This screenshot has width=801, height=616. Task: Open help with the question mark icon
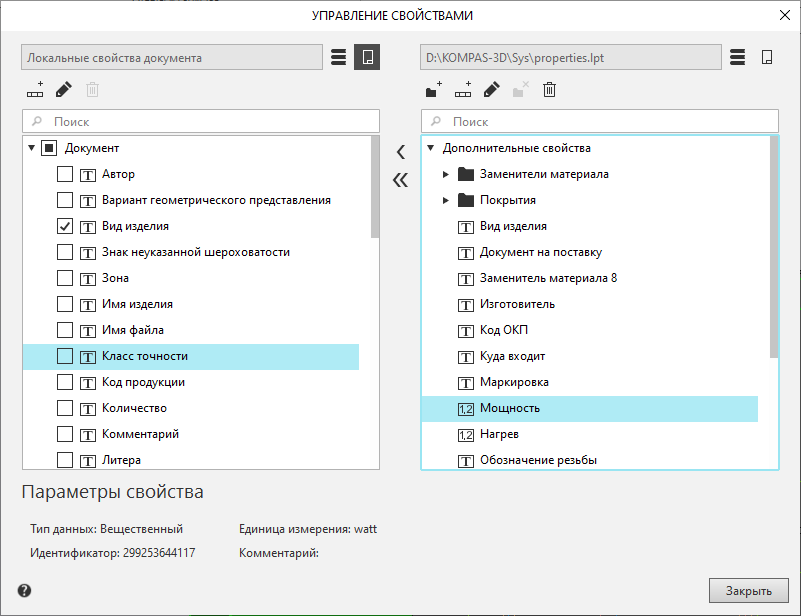[x=24, y=590]
